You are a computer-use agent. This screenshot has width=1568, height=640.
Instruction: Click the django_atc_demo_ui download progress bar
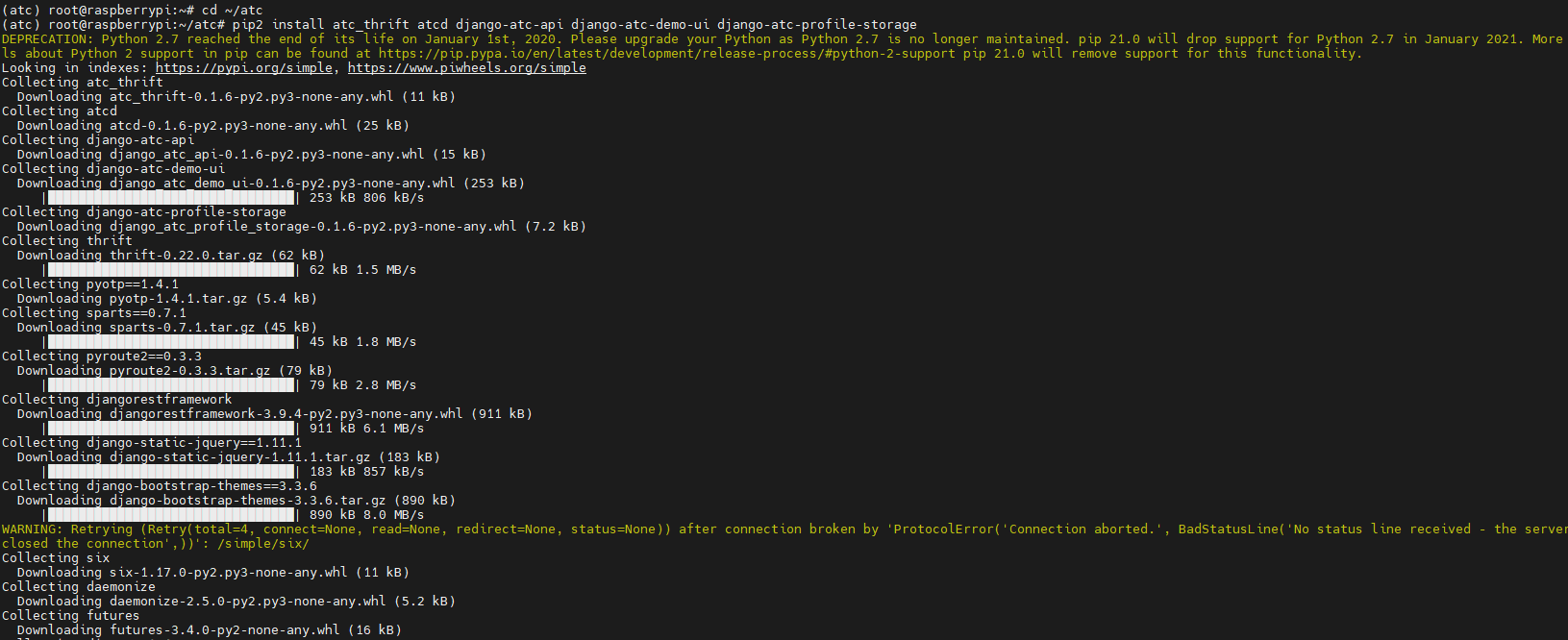coord(170,198)
